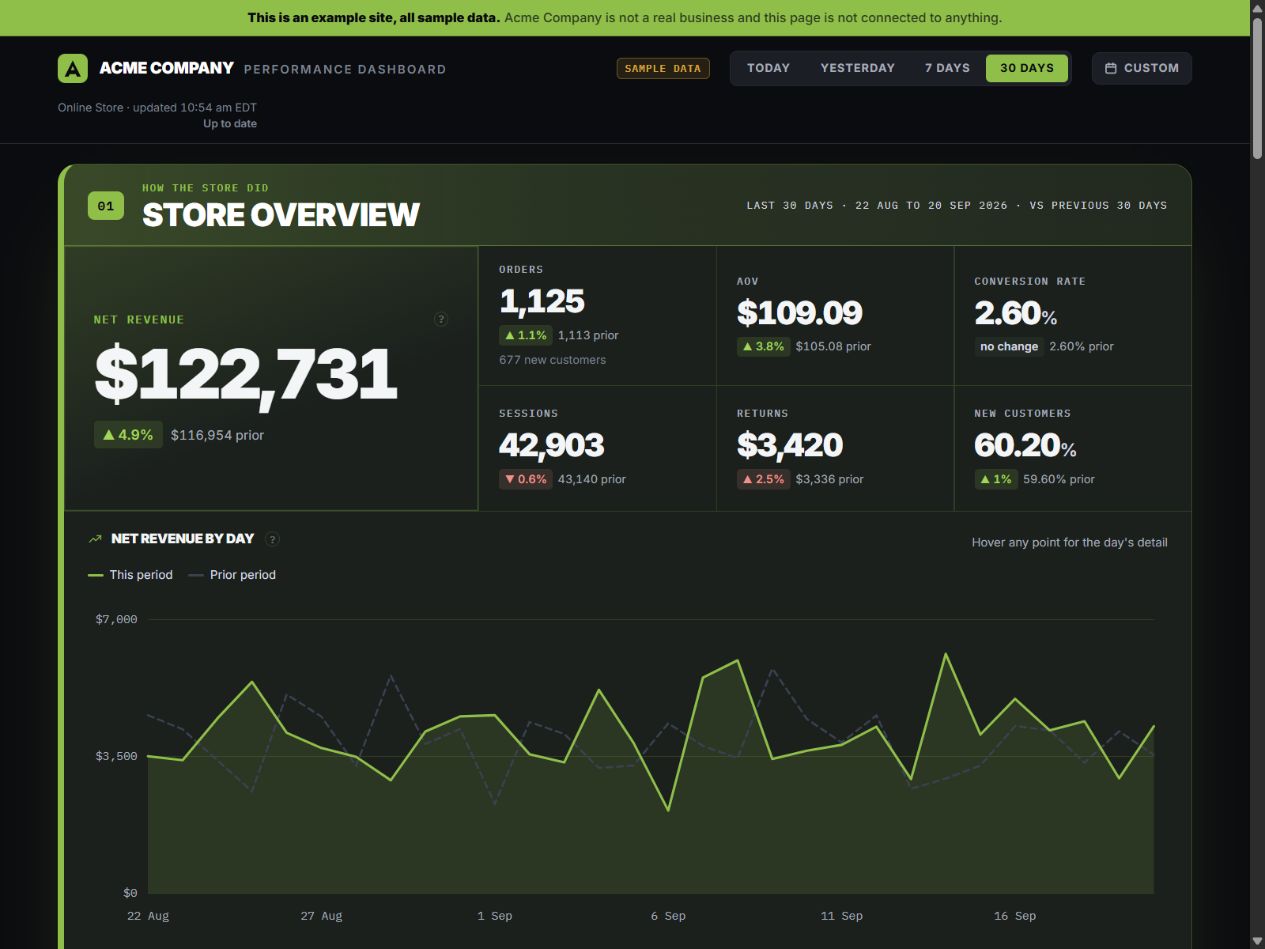Click the Sessions value 42,903
This screenshot has height=949, width=1265.
pos(552,445)
